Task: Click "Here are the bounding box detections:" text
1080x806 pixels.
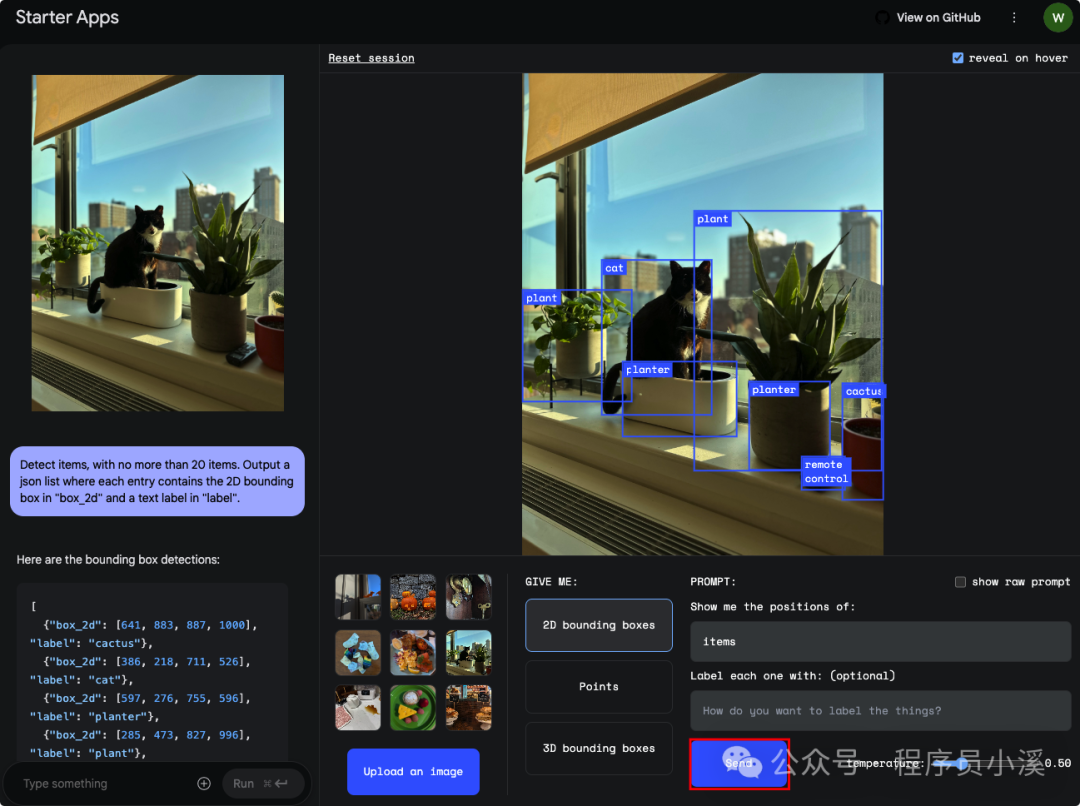Action: click(x=118, y=559)
